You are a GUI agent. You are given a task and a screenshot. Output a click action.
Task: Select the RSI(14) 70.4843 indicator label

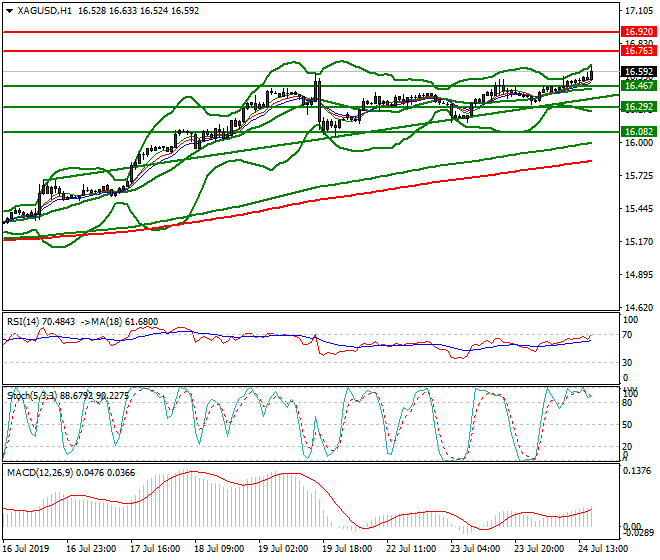pyautogui.click(x=41, y=322)
